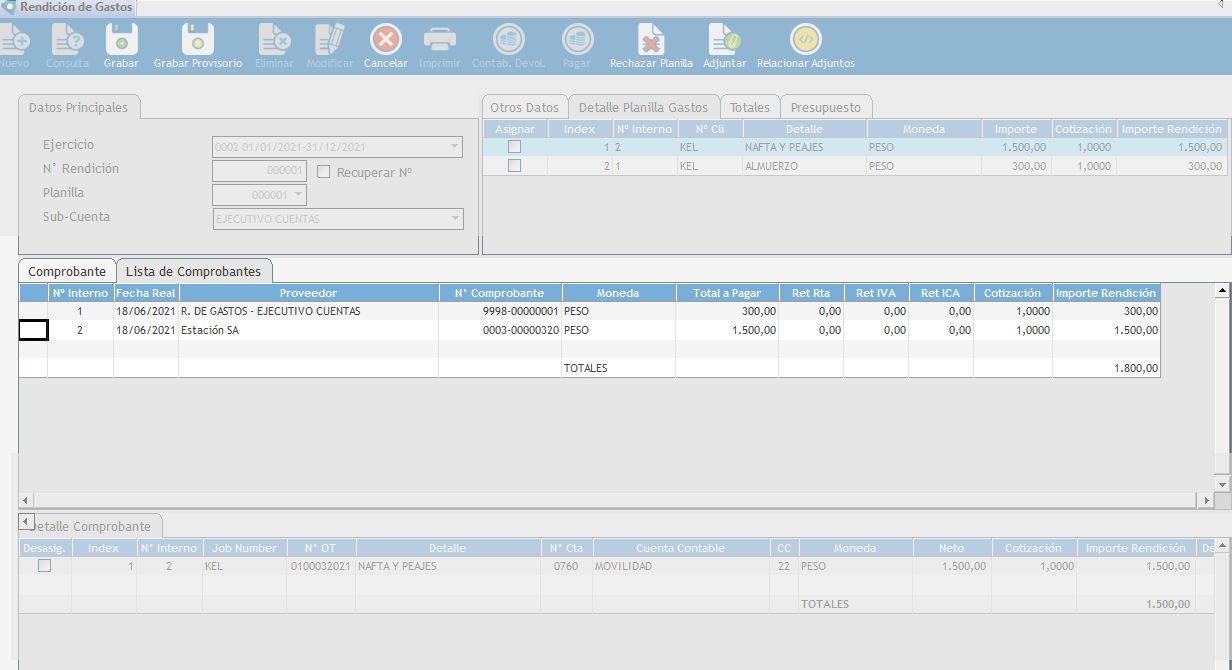
Task: Click the horizontal scrollbar right arrow
Action: 1205,498
